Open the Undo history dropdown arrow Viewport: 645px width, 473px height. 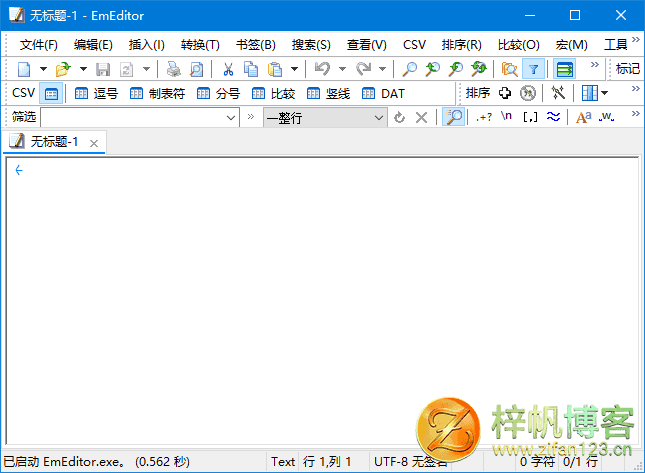pos(342,69)
